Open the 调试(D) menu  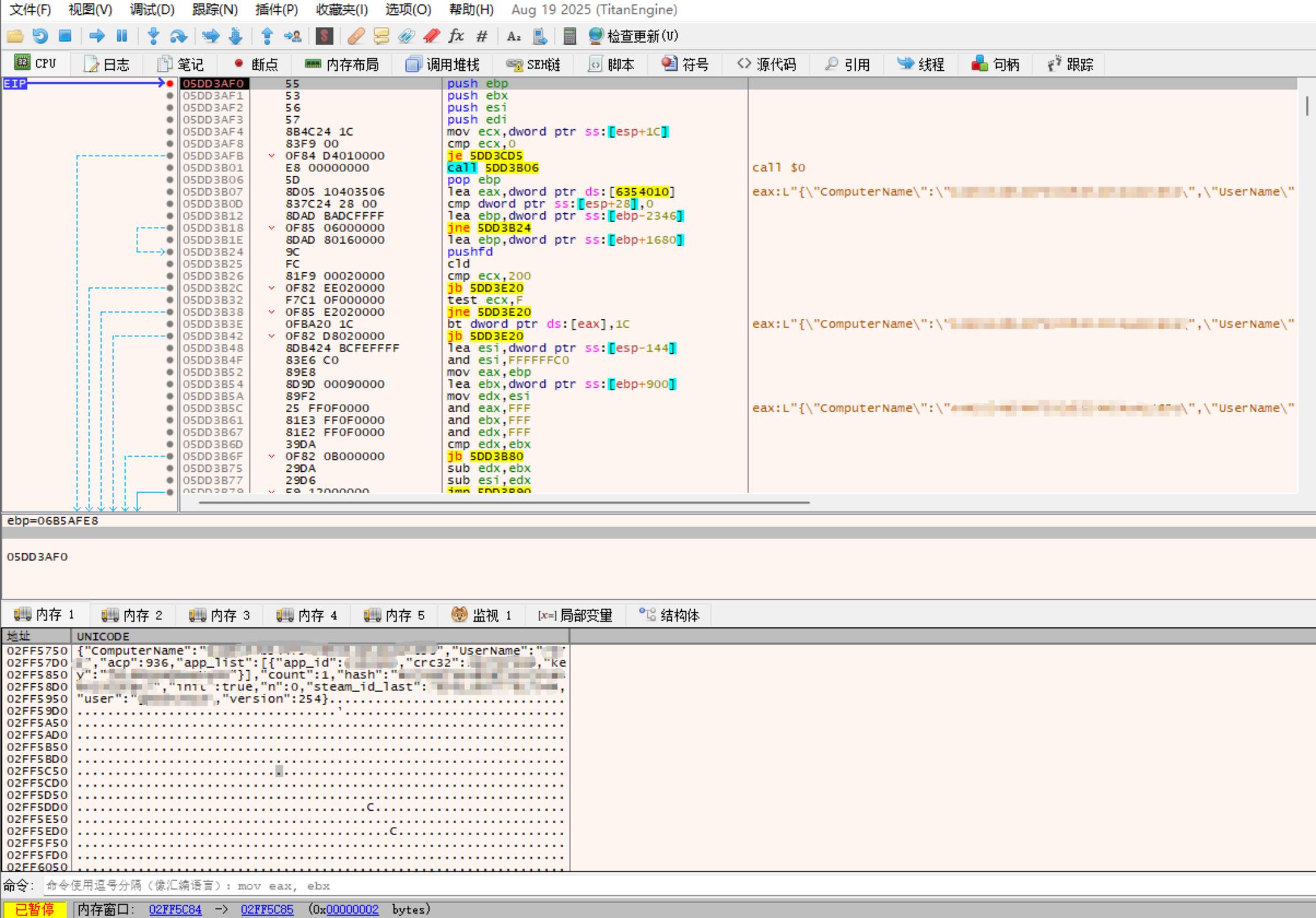[x=152, y=9]
